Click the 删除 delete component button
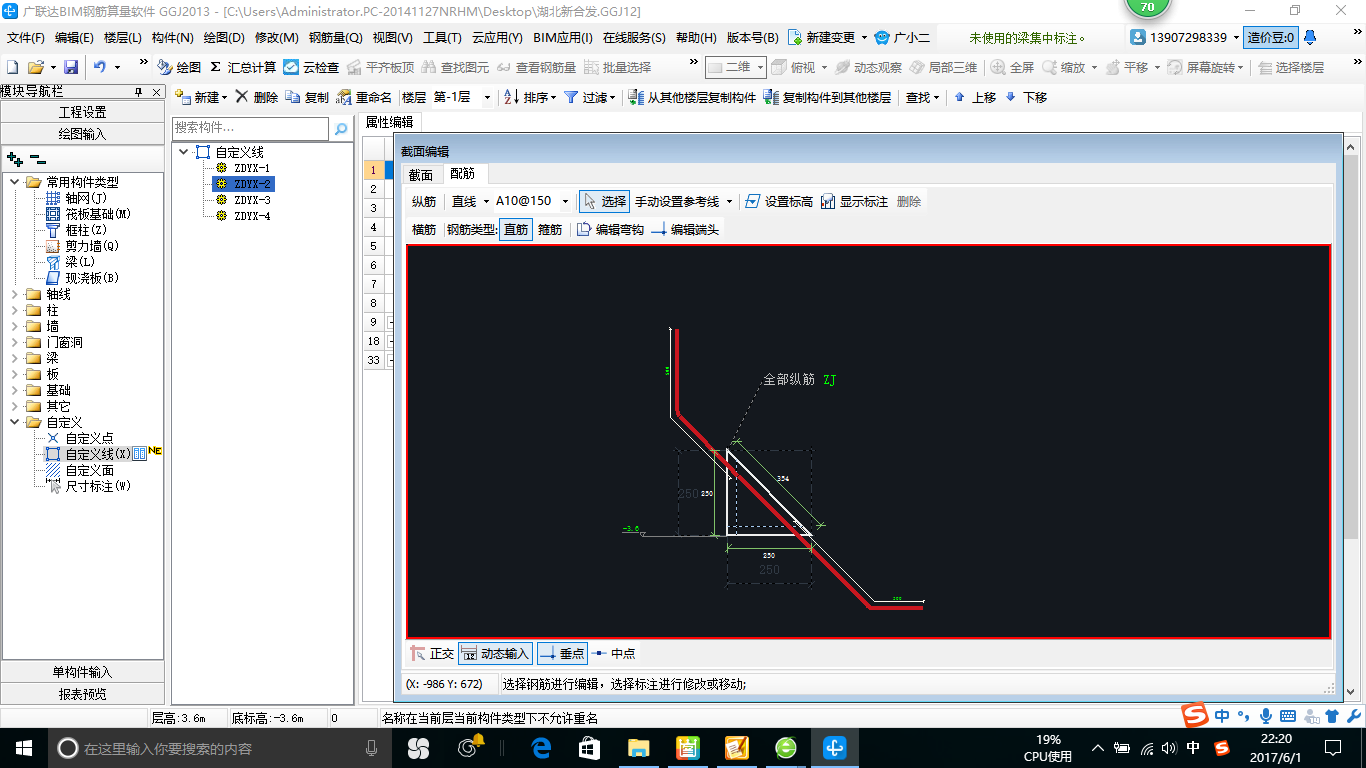This screenshot has height=768, width=1366. pyautogui.click(x=257, y=97)
